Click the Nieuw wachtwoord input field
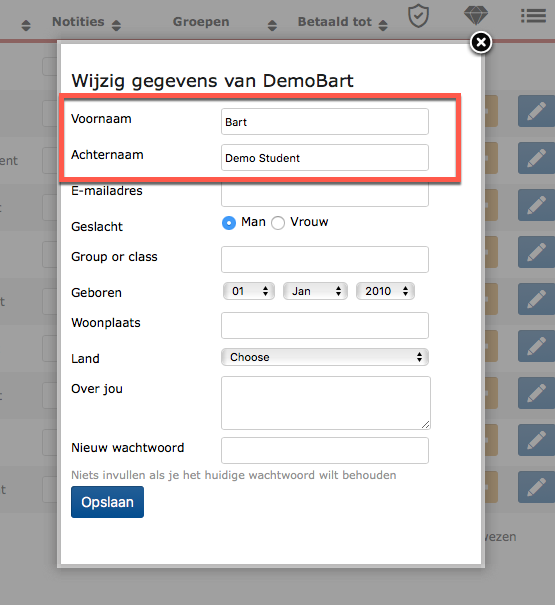The width and height of the screenshot is (555, 605). pyautogui.click(x=325, y=450)
